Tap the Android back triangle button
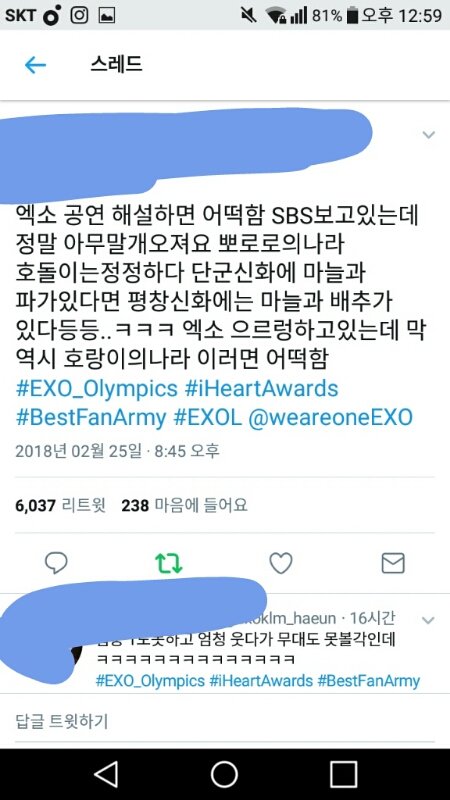 (x=106, y=774)
